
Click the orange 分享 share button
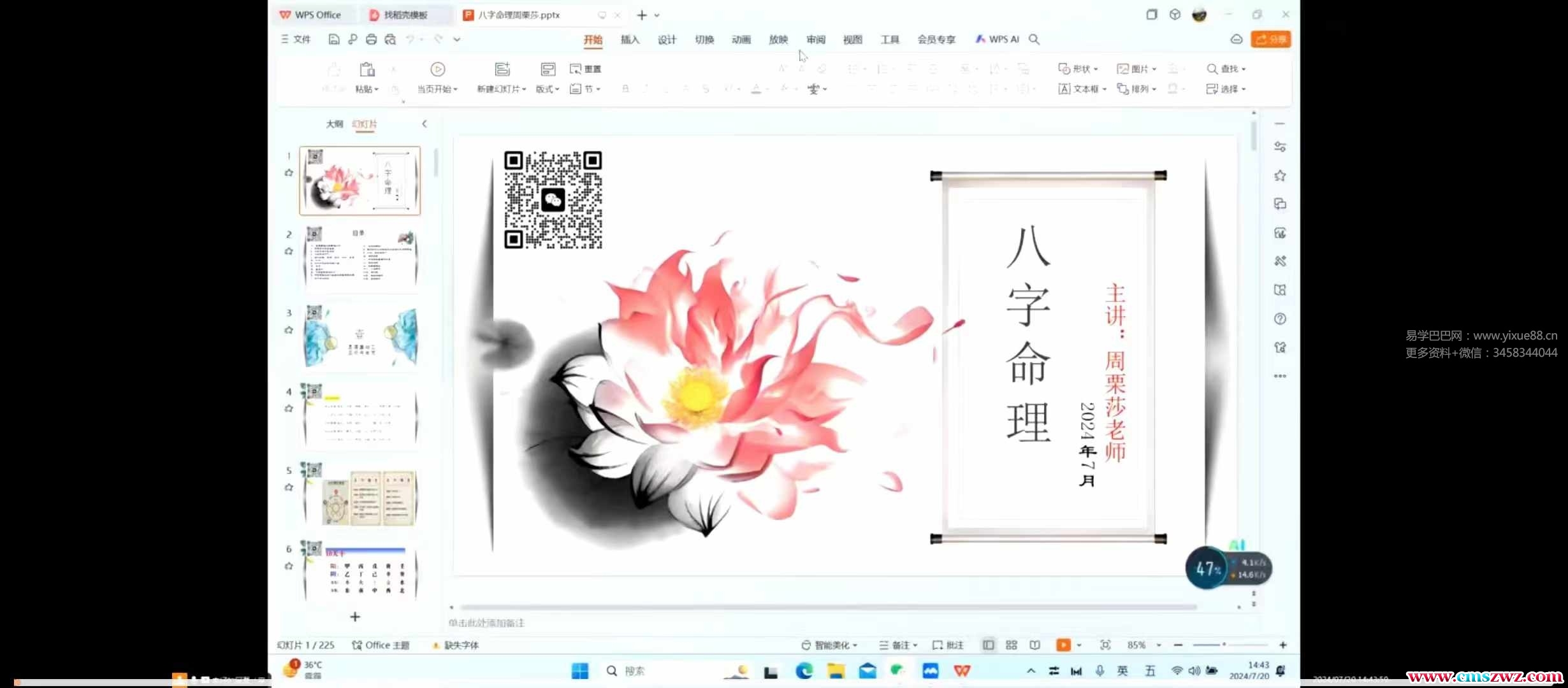tap(1270, 39)
